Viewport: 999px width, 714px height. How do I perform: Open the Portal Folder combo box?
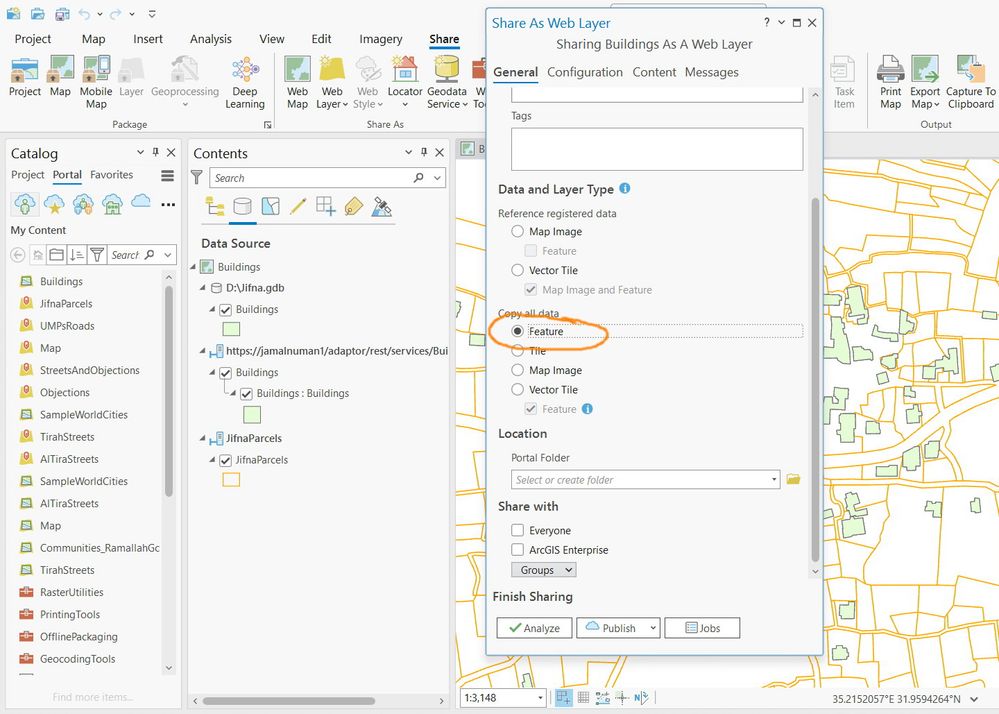(x=645, y=480)
